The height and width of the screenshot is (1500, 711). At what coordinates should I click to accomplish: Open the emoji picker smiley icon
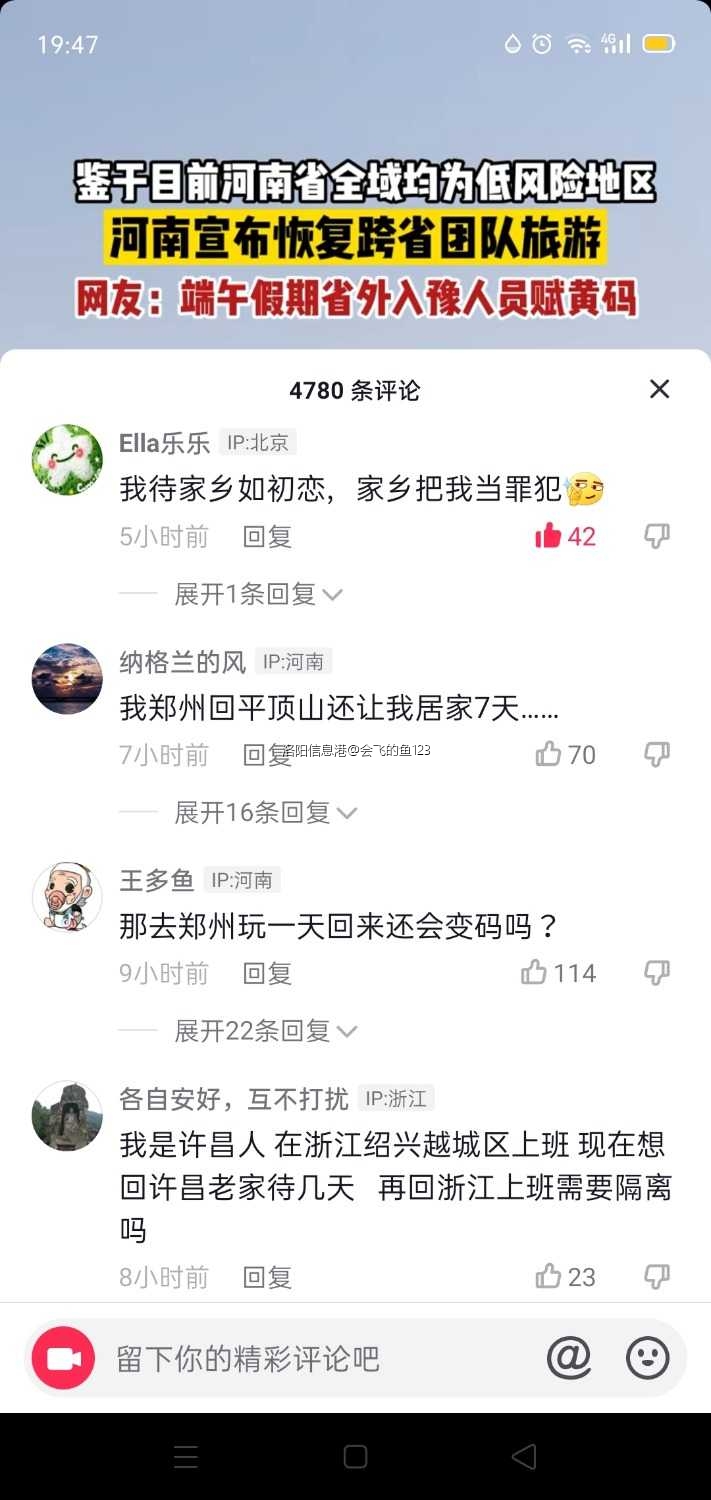coord(647,1358)
